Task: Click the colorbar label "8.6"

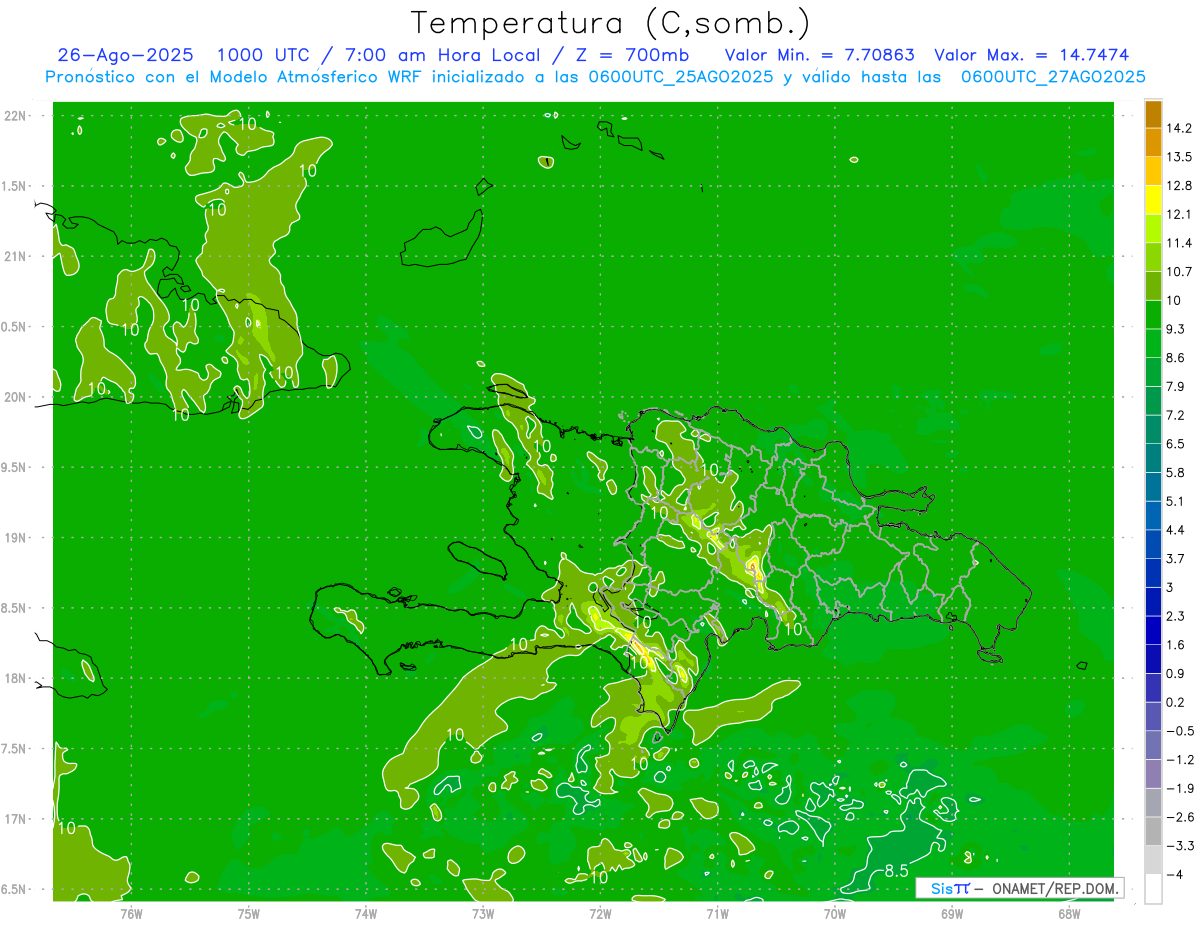Action: click(x=1176, y=358)
